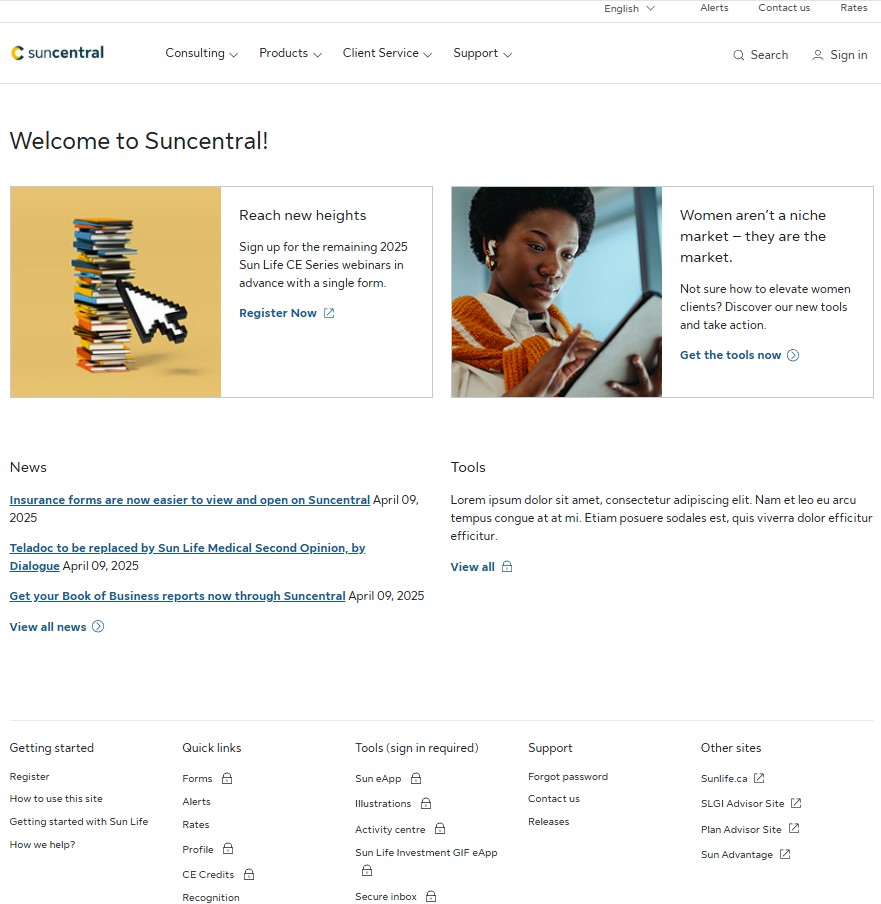This screenshot has width=881, height=904.
Task: Click the Sign in person icon
Action: click(818, 55)
